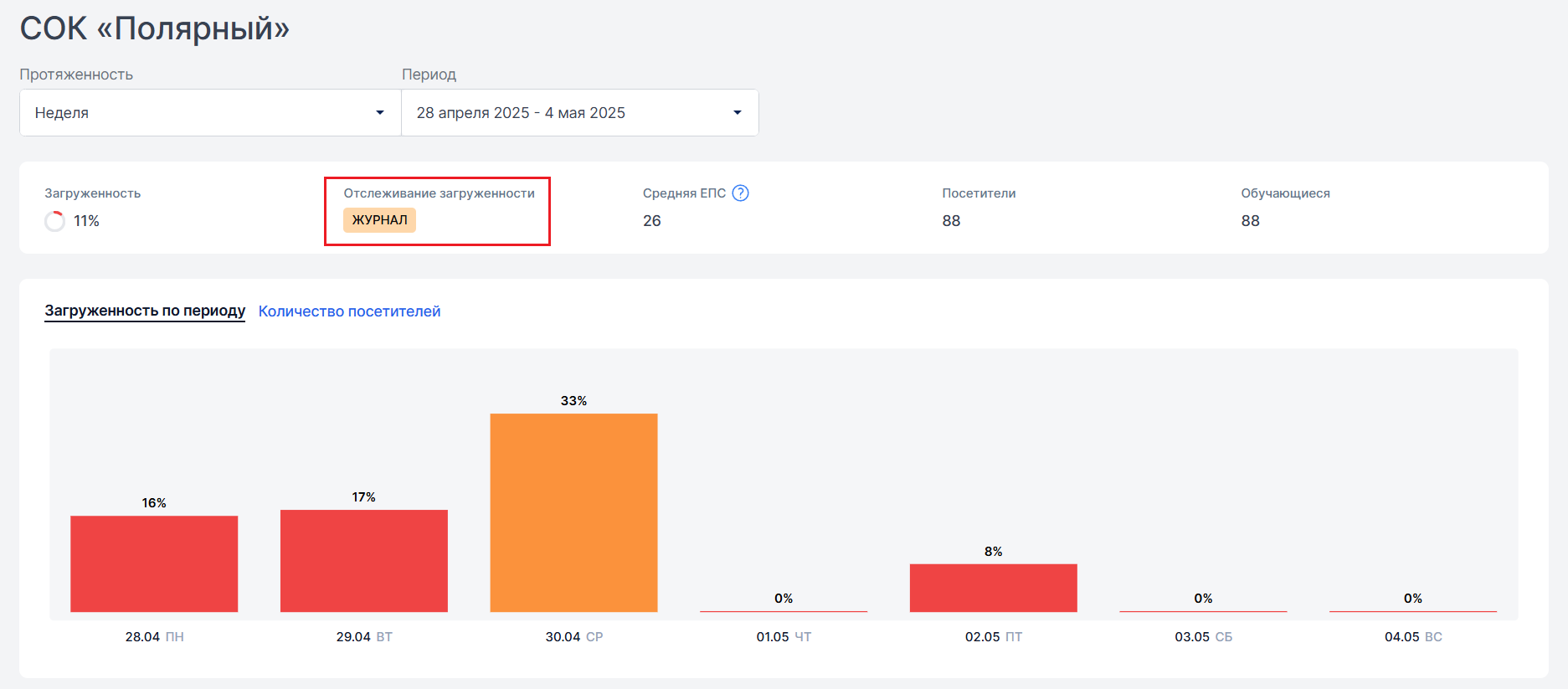Click the 33% orange bar for 30.04
This screenshot has height=689, width=1568.
(573, 512)
